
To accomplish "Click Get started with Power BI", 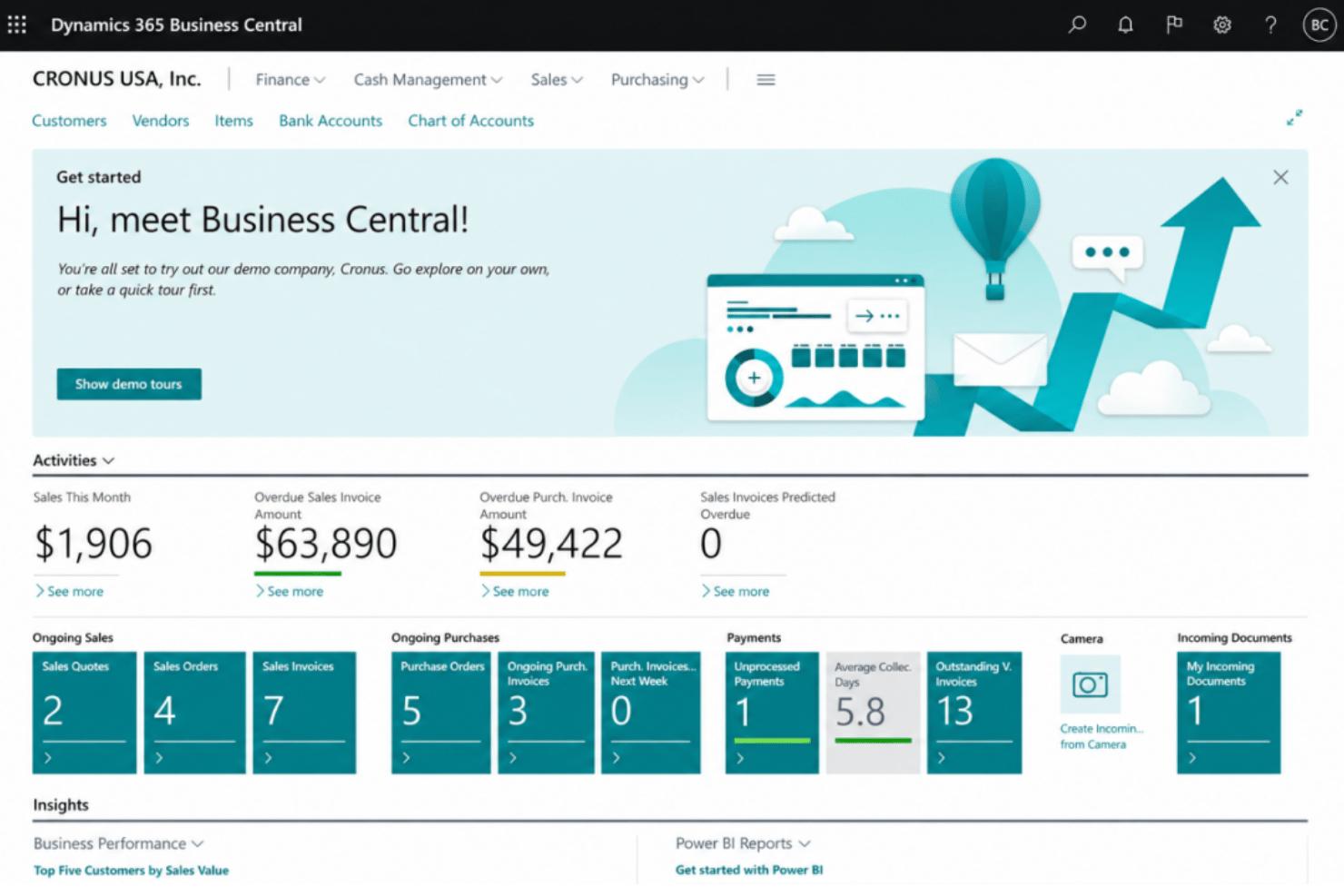I will [x=749, y=870].
